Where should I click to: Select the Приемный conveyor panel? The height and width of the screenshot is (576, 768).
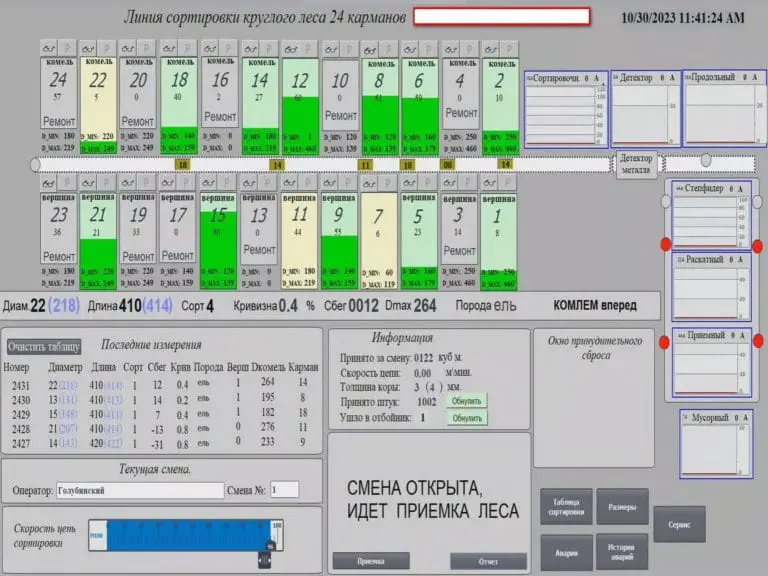pyautogui.click(x=712, y=362)
